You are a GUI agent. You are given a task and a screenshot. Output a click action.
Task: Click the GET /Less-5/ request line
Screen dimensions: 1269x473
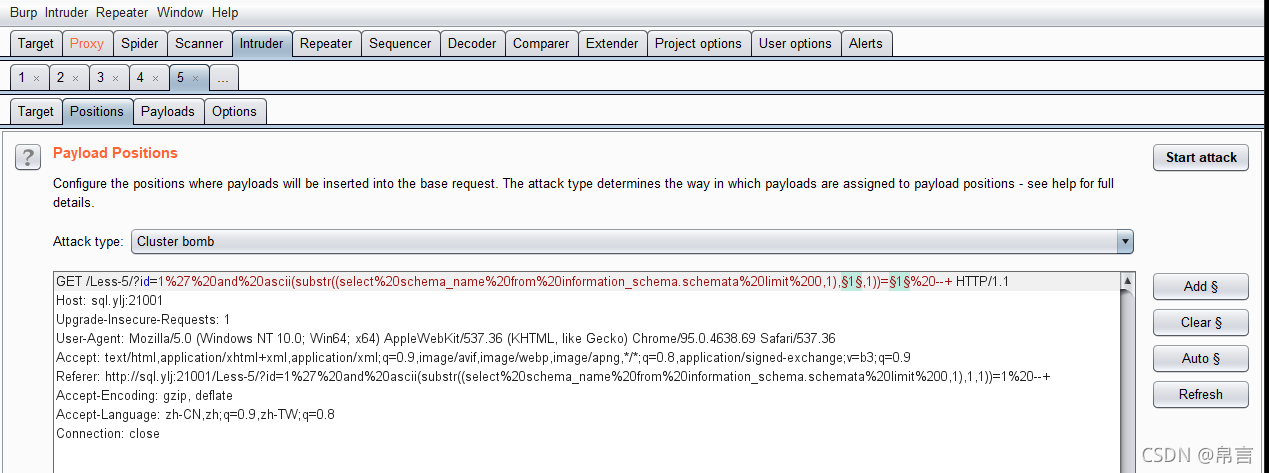point(533,282)
